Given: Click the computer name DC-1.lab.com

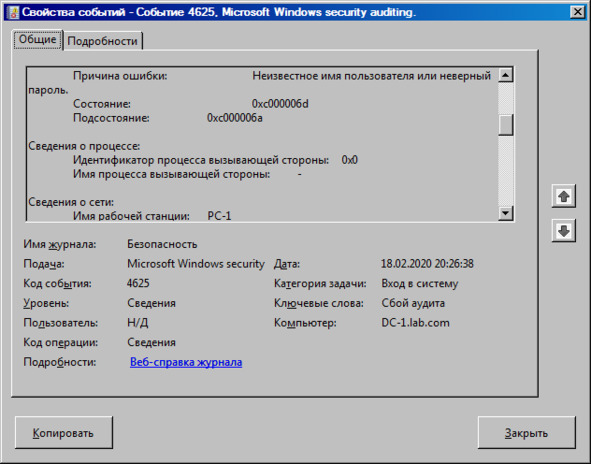Looking at the screenshot, I should pos(415,323).
